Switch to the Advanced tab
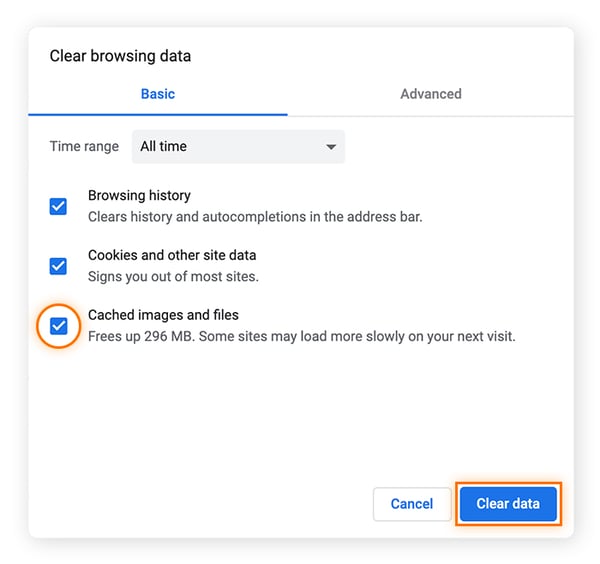This screenshot has height=564, width=600. click(430, 94)
